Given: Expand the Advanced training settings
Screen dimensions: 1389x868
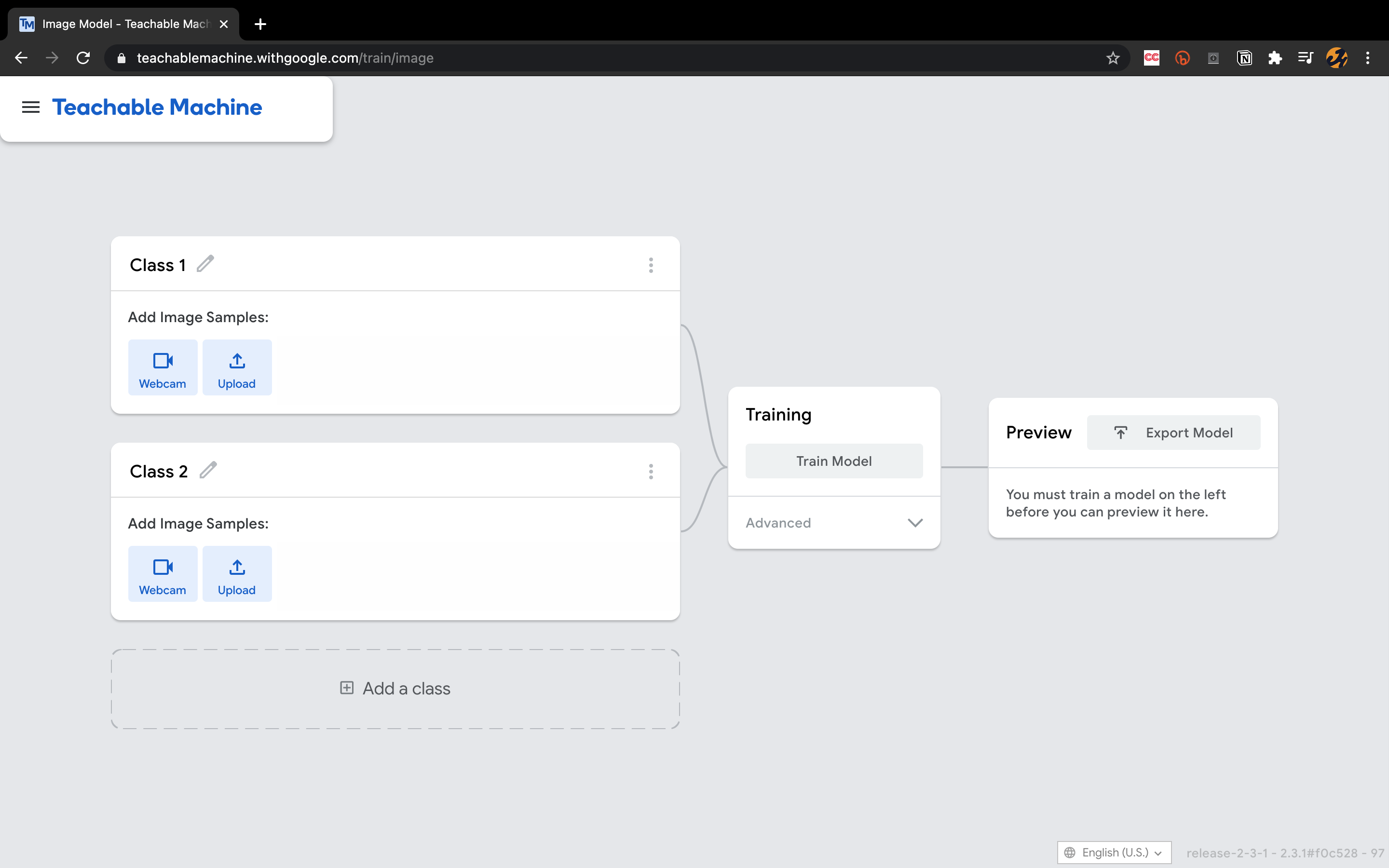Looking at the screenshot, I should coord(834,523).
